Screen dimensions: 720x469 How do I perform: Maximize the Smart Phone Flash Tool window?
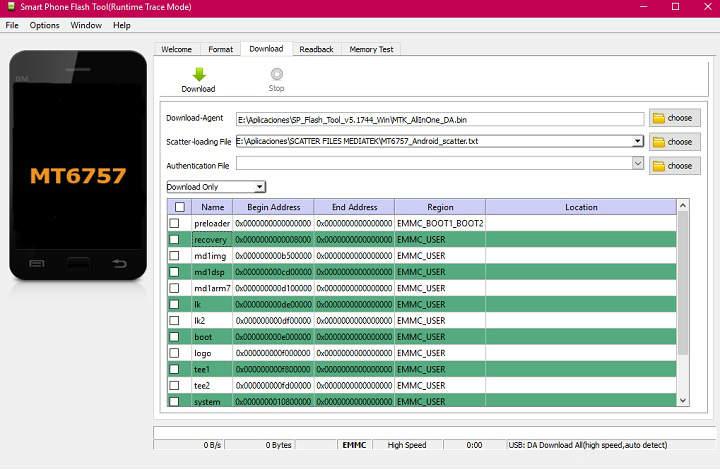(675, 7)
